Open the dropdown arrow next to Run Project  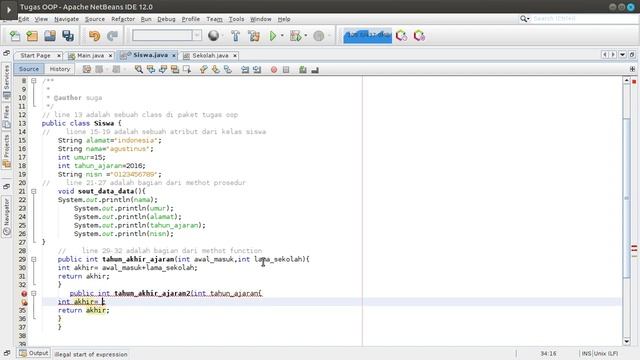[282, 36]
